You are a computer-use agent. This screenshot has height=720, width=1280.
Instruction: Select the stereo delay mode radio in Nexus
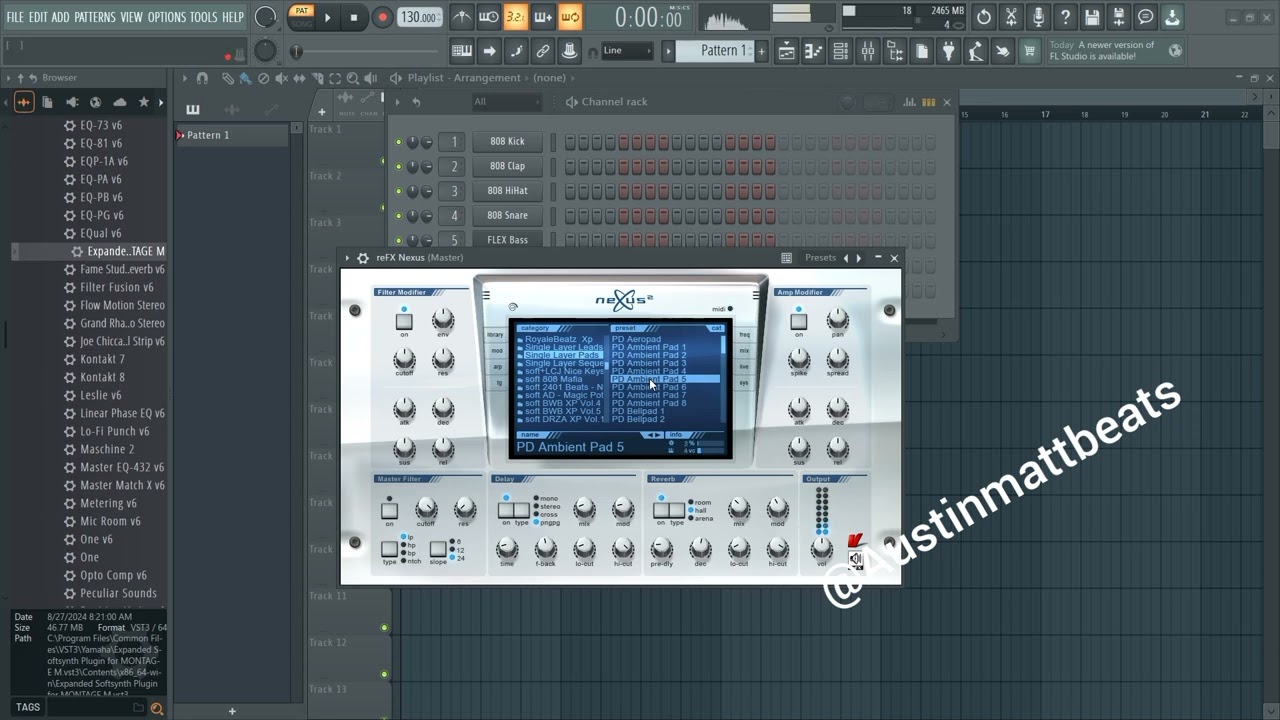coord(536,506)
